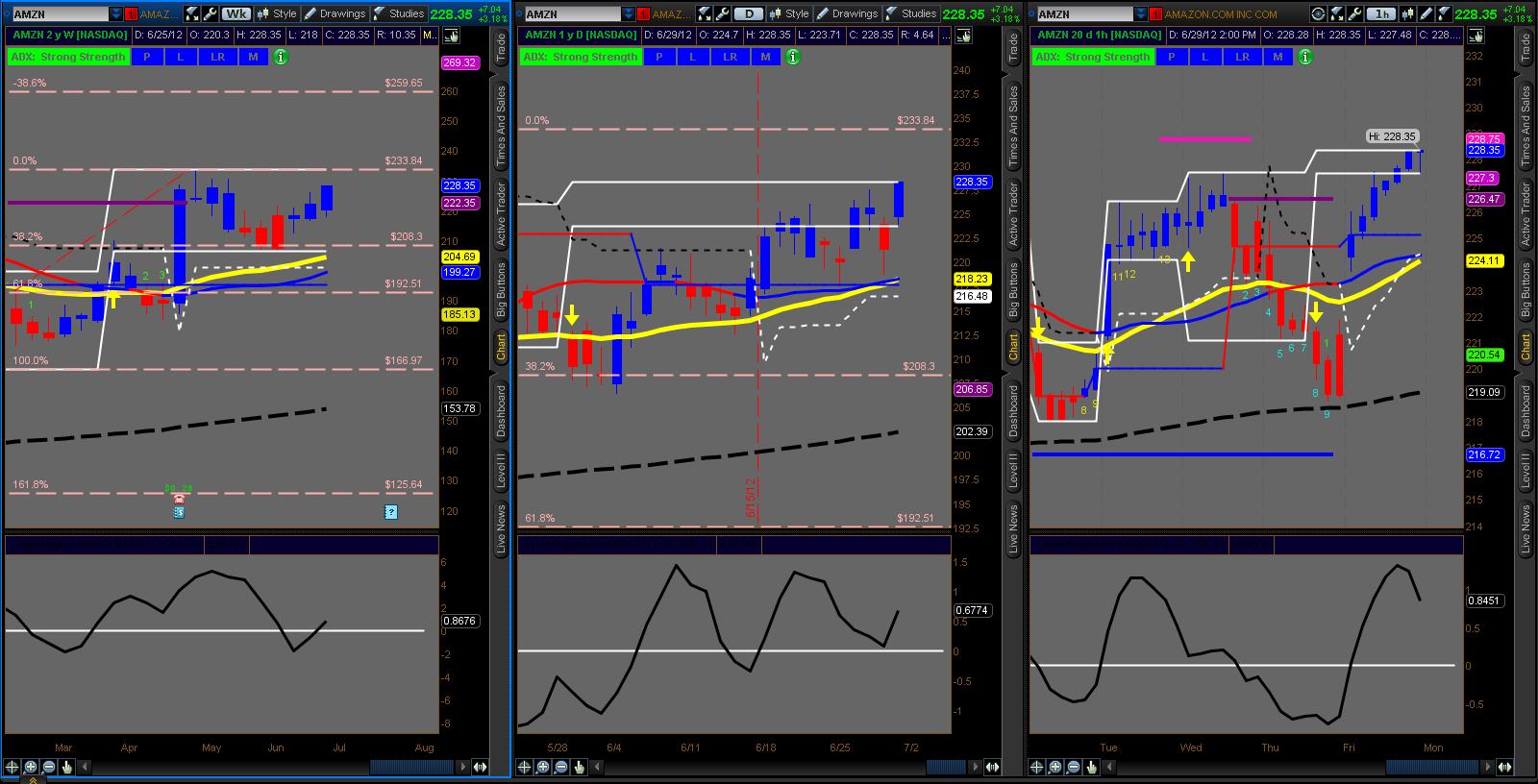Click the phone earnings marker on weekly chart
Image resolution: width=1538 pixels, height=784 pixels.
pos(179,500)
